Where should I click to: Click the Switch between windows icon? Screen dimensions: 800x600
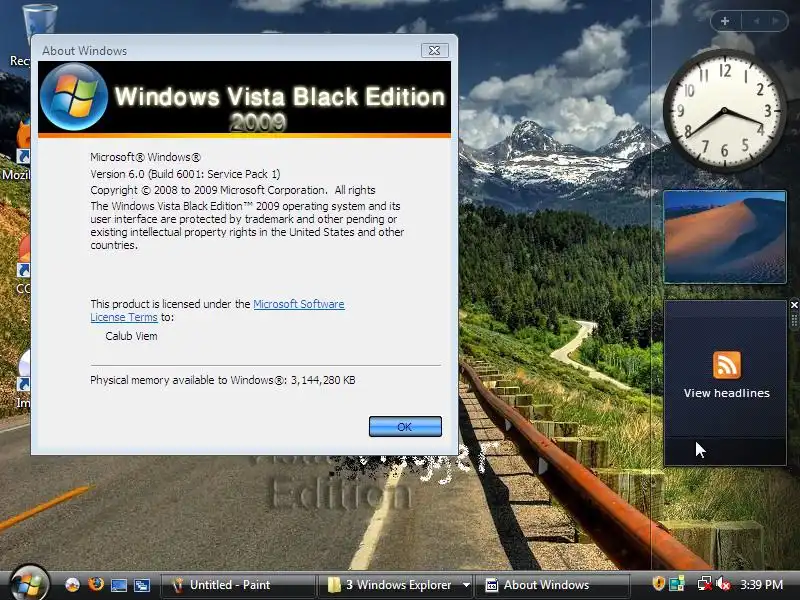tap(141, 585)
